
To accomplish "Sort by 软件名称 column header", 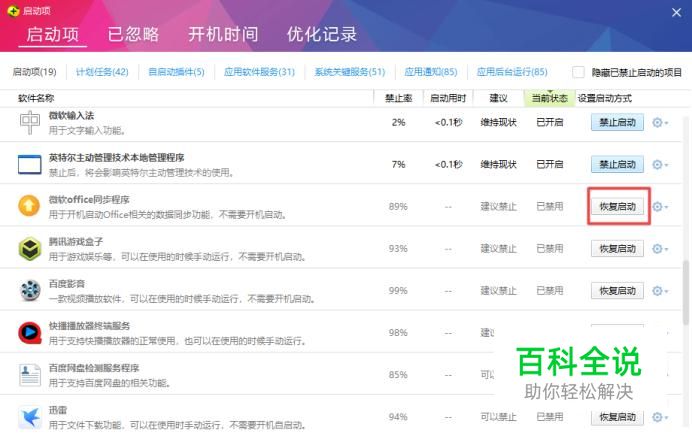I will (36, 98).
